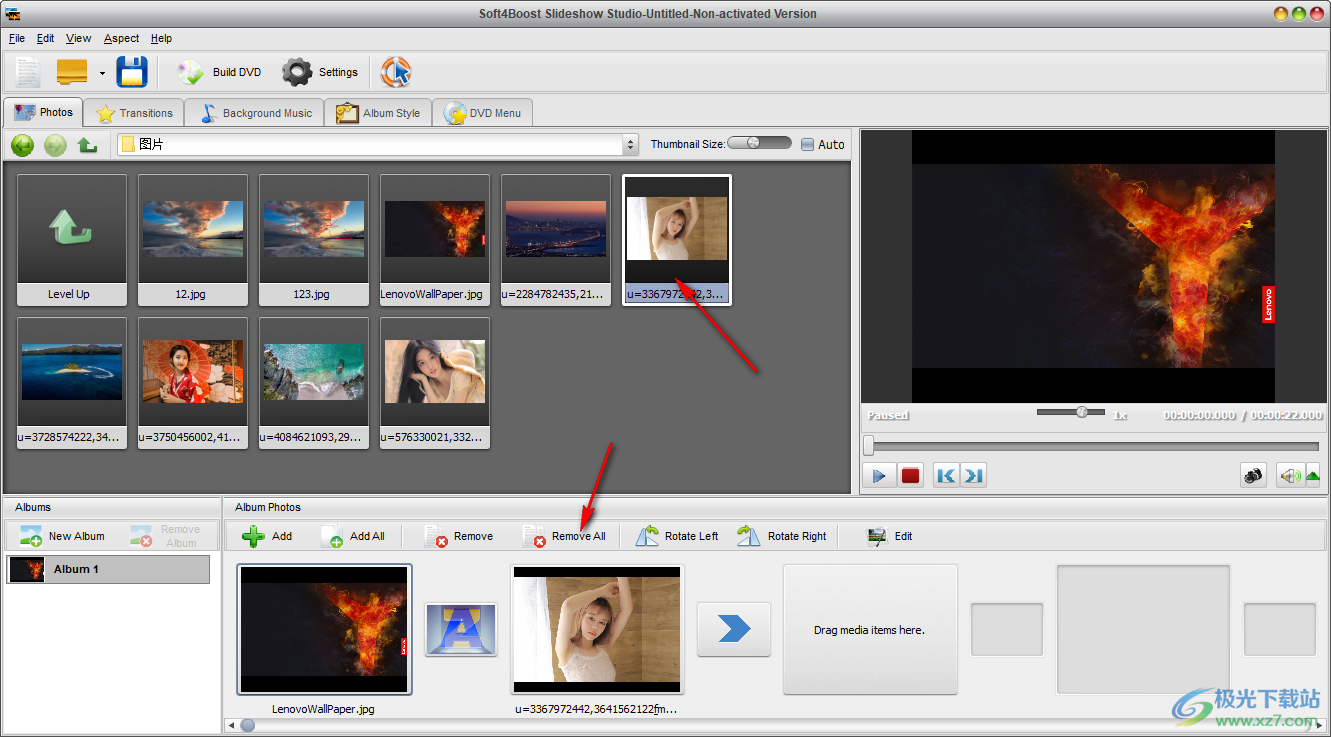The height and width of the screenshot is (737, 1331).
Task: Switch to the DVD Menu tab
Action: pos(483,113)
